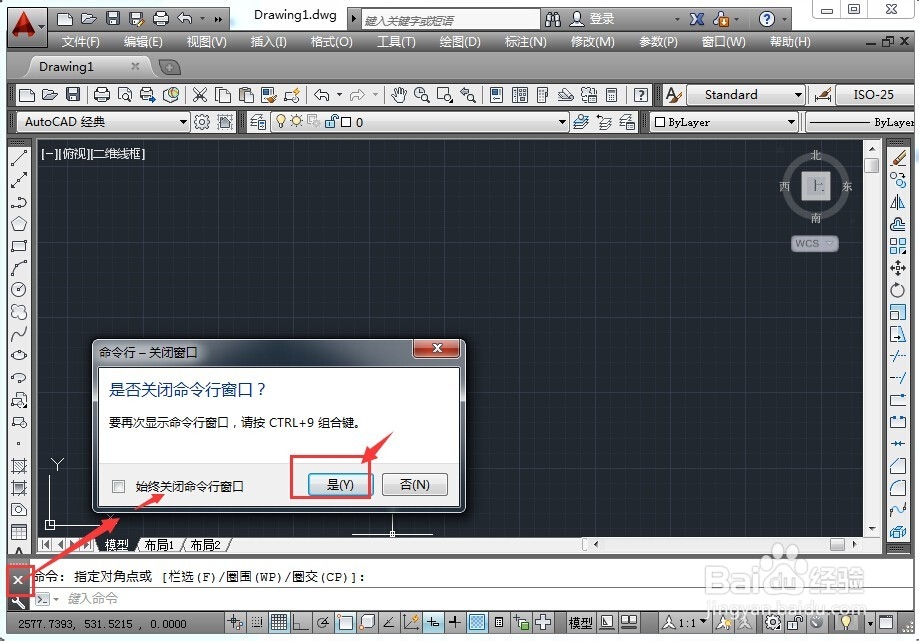Click the viewport label [俯视]
919x641 pixels.
(x=76, y=154)
